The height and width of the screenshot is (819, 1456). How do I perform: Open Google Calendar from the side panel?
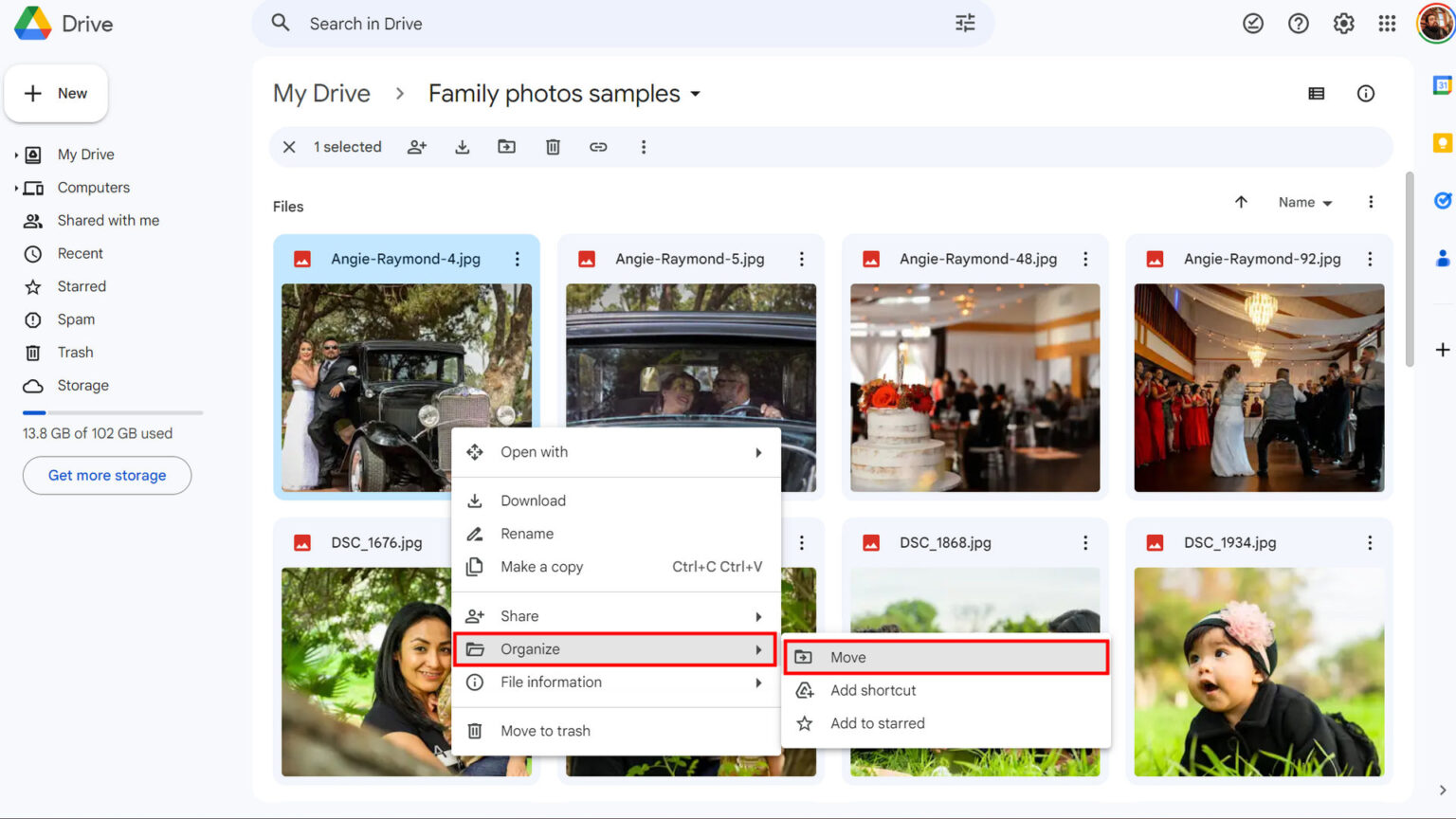coord(1442,84)
